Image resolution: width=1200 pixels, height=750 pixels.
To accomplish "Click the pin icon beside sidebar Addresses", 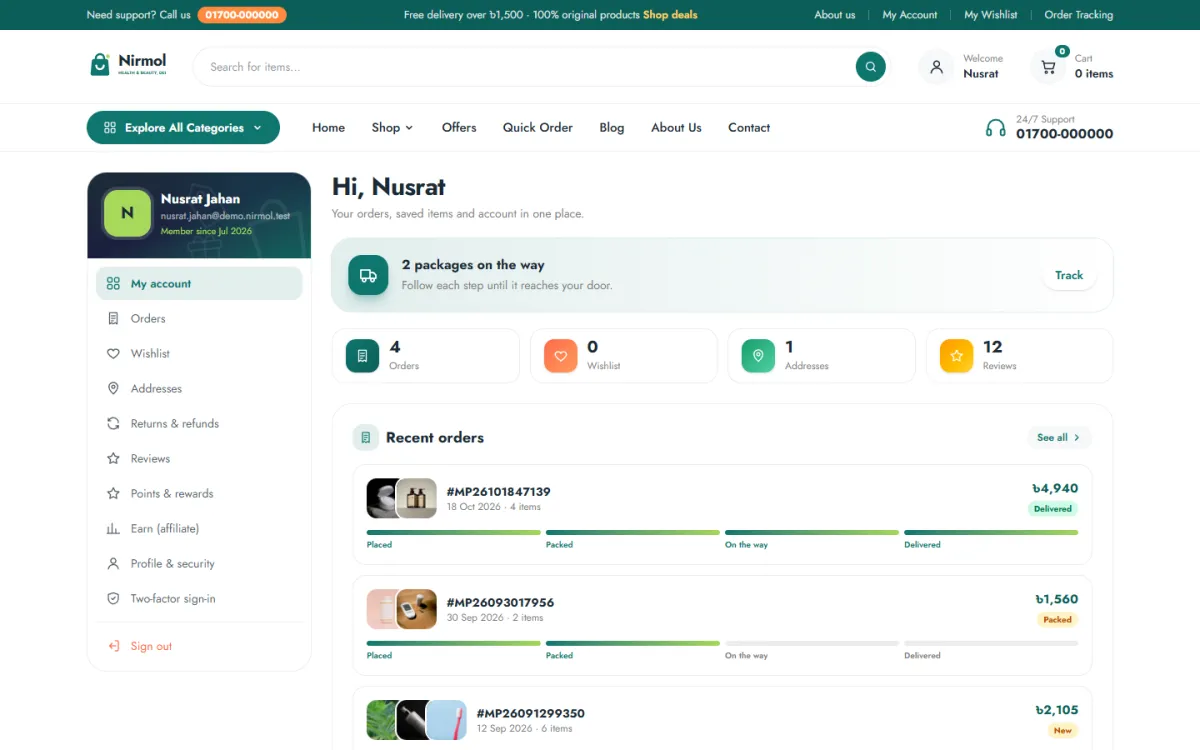I will (x=113, y=388).
